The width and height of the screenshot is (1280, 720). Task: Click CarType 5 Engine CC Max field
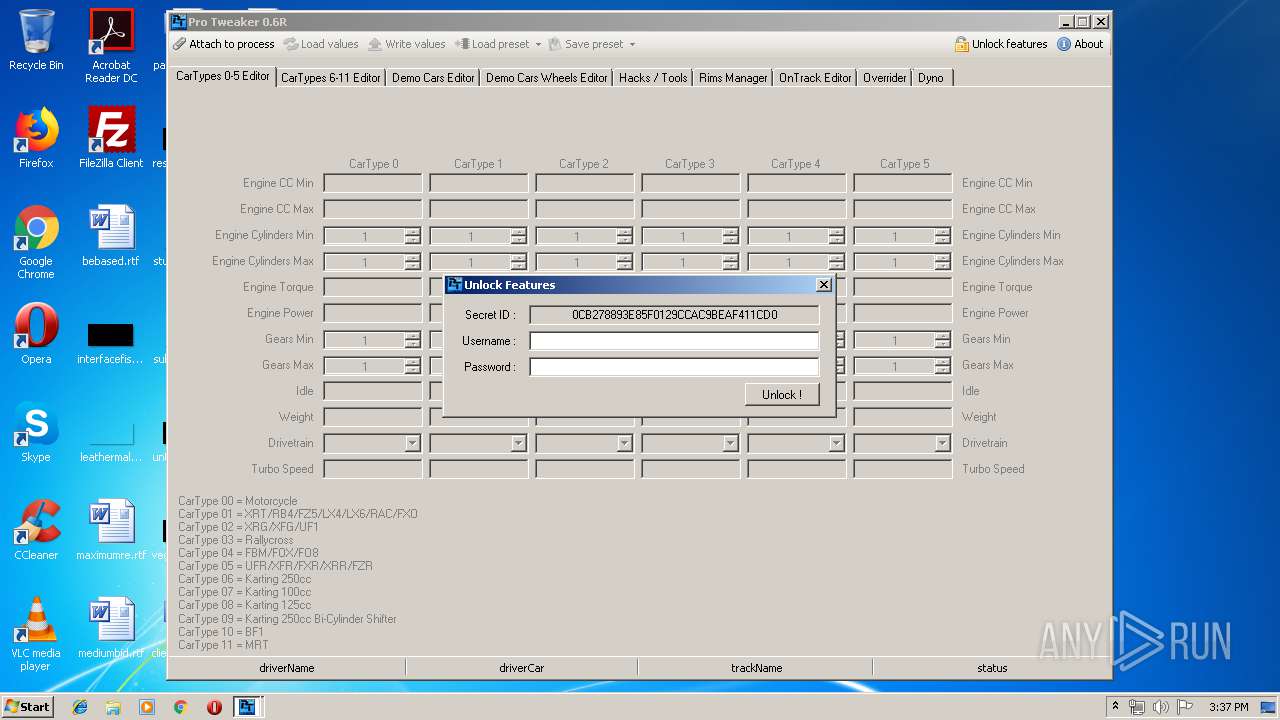(903, 209)
